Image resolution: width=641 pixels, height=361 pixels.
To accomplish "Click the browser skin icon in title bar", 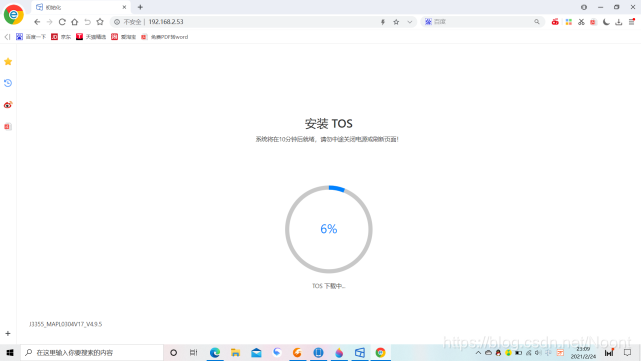I will click(x=584, y=7).
